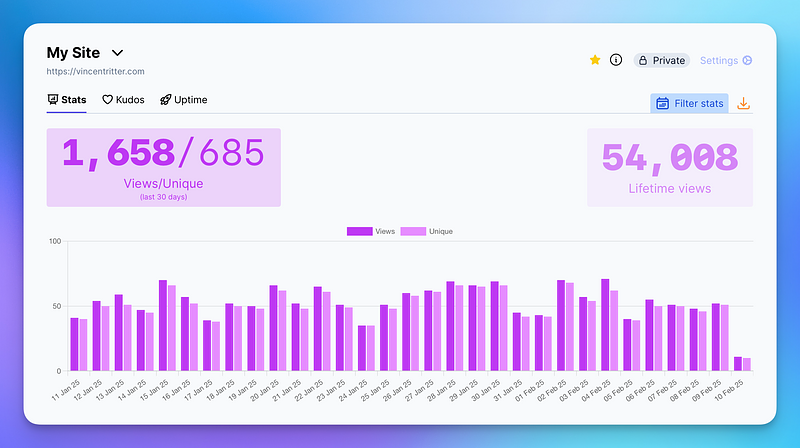Click the Views/Unique label

(x=163, y=184)
